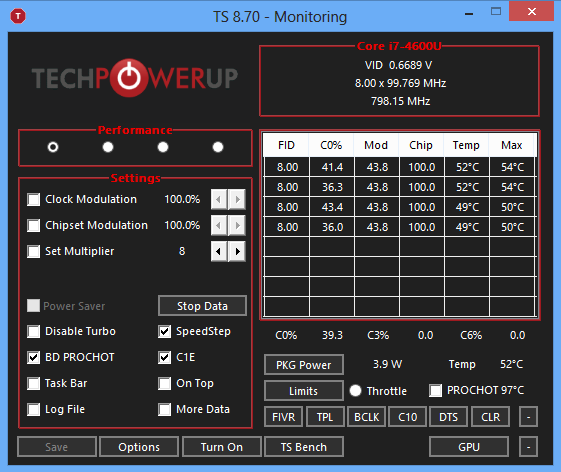
Task: Close the ThrottleStop window
Action: [532, 11]
